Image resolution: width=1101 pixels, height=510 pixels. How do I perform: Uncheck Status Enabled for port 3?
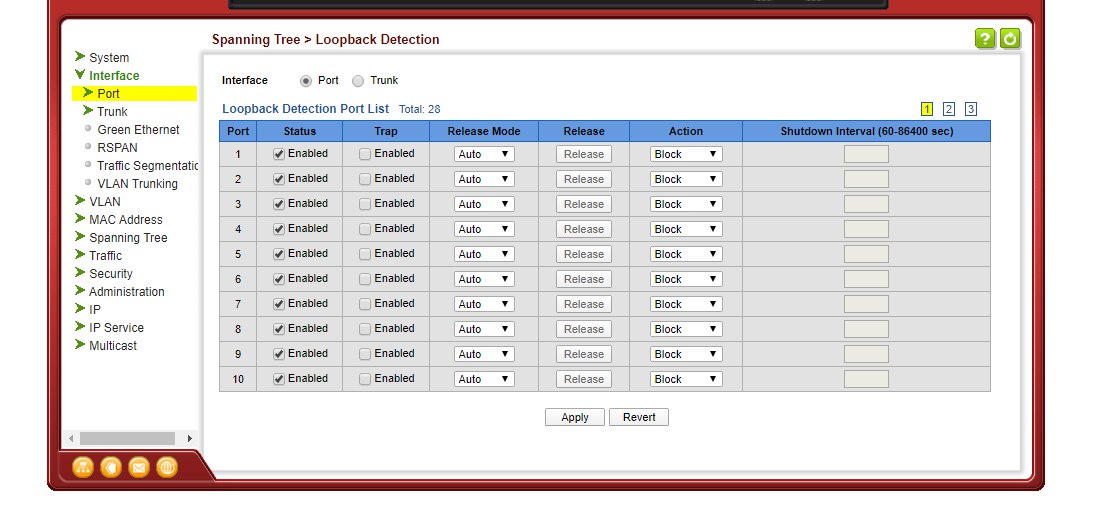pyautogui.click(x=279, y=204)
